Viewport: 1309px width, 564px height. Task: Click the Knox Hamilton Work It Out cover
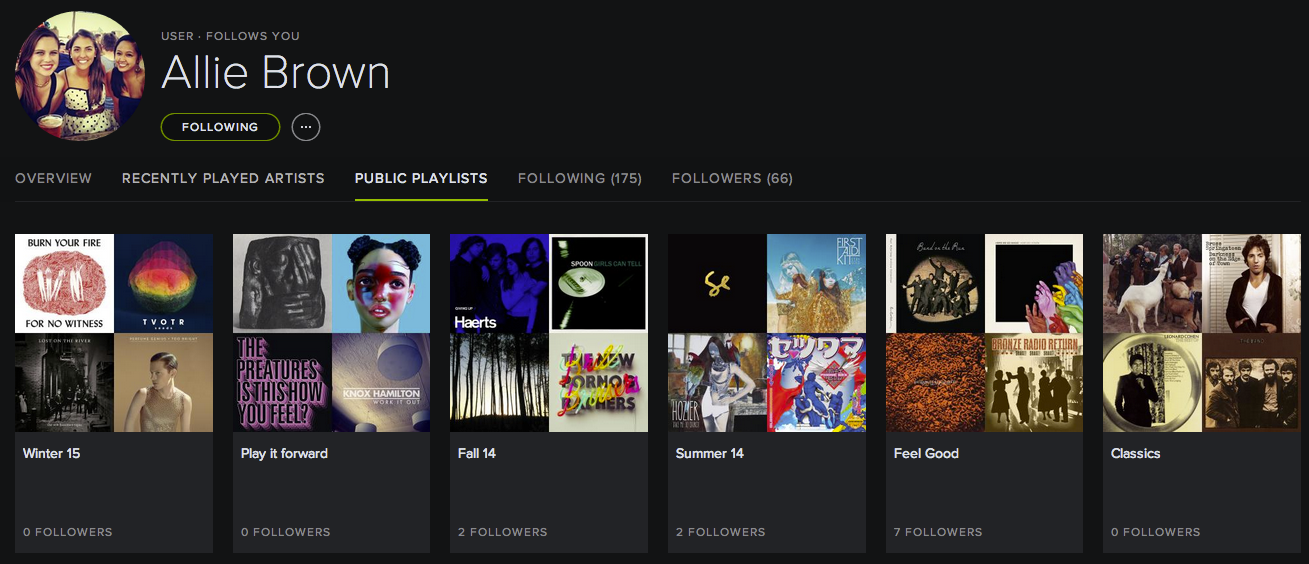point(381,382)
